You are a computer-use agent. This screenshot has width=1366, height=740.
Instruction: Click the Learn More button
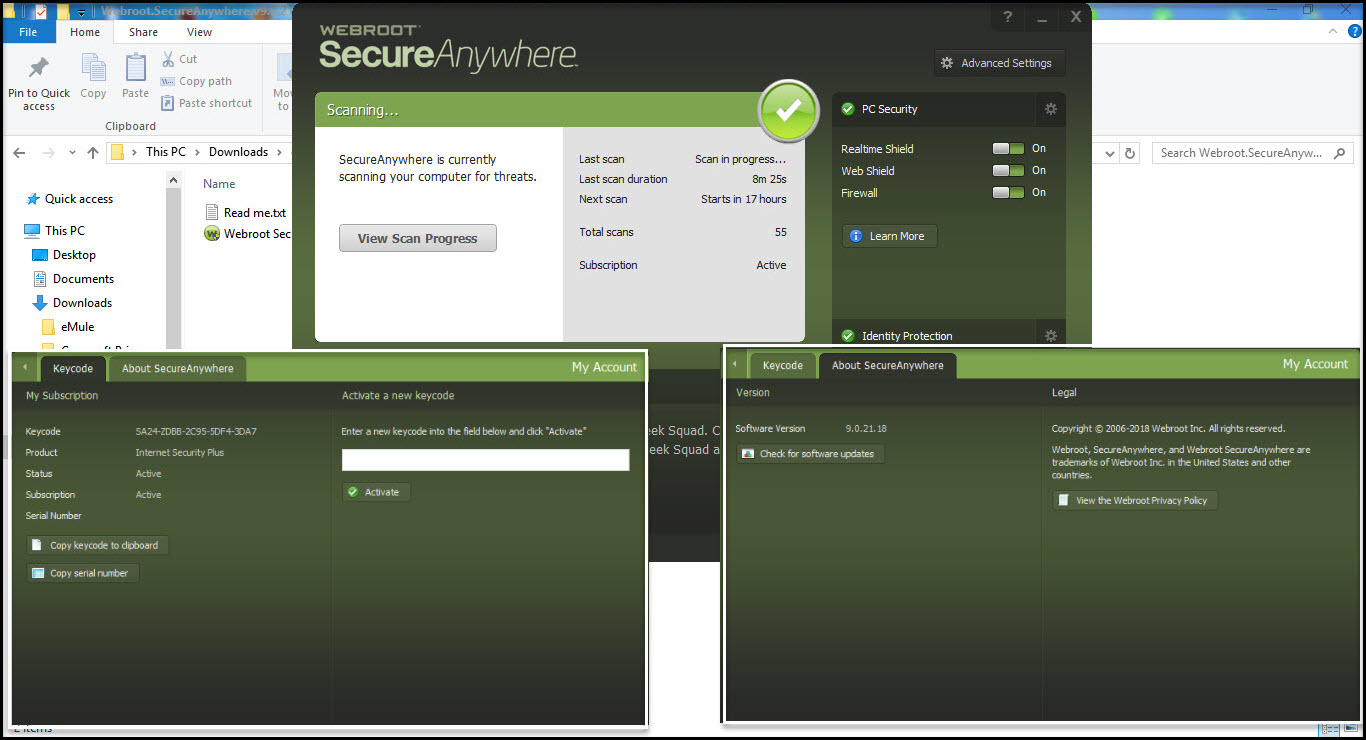[x=889, y=236]
